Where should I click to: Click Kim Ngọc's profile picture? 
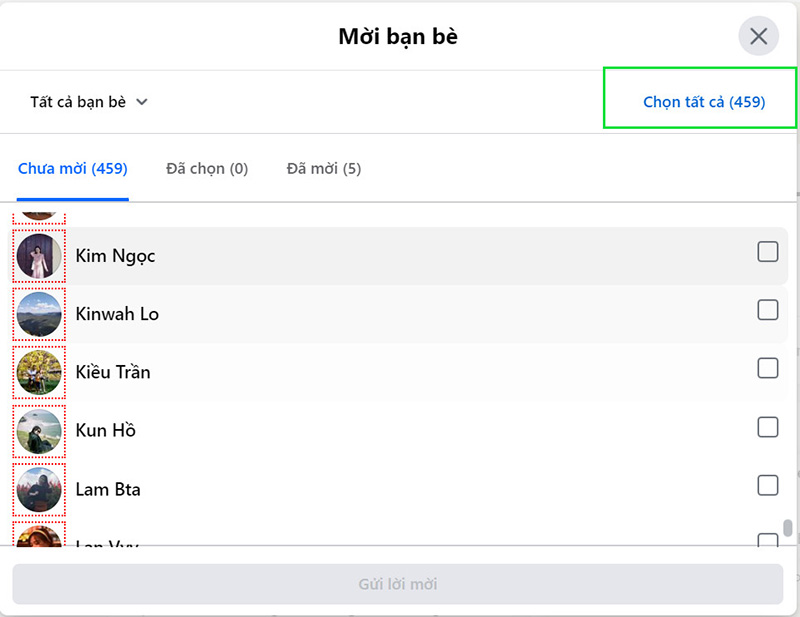pyautogui.click(x=39, y=256)
